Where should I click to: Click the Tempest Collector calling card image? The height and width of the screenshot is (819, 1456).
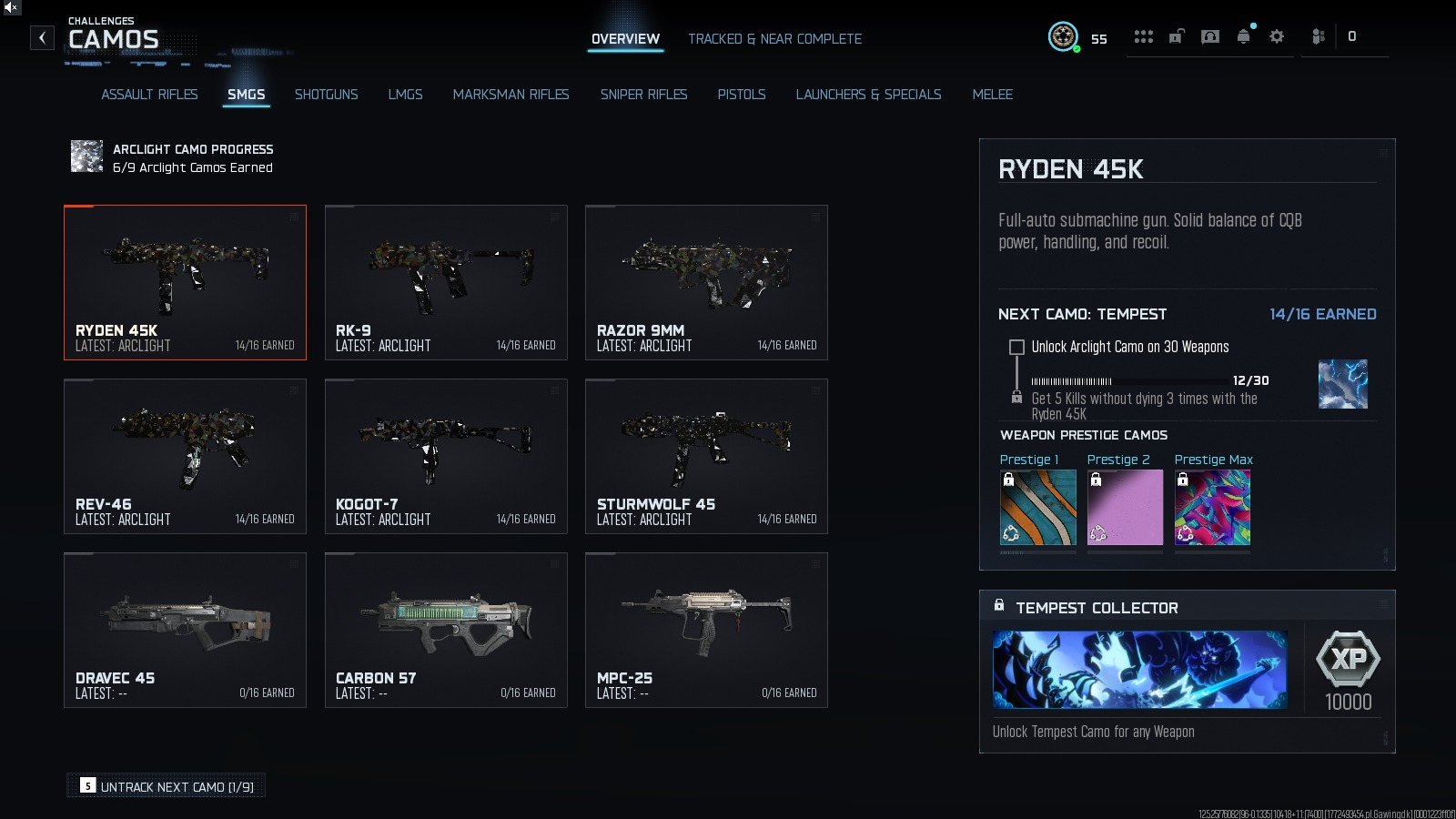(x=1140, y=670)
